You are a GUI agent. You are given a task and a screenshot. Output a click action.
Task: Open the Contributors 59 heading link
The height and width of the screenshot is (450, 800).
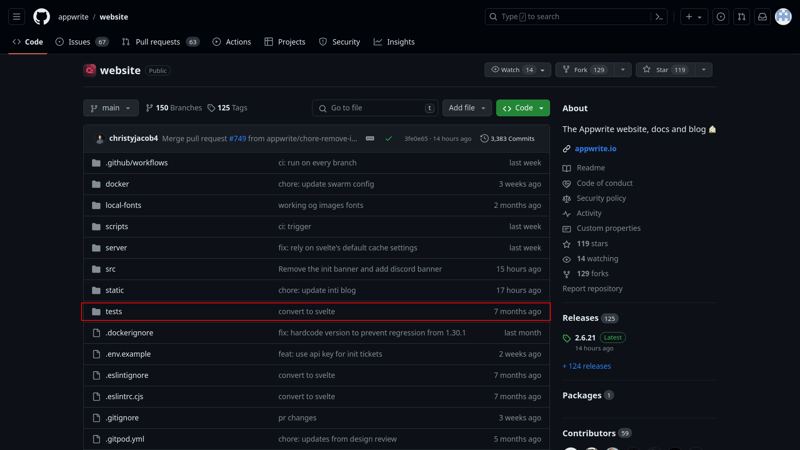click(x=597, y=433)
